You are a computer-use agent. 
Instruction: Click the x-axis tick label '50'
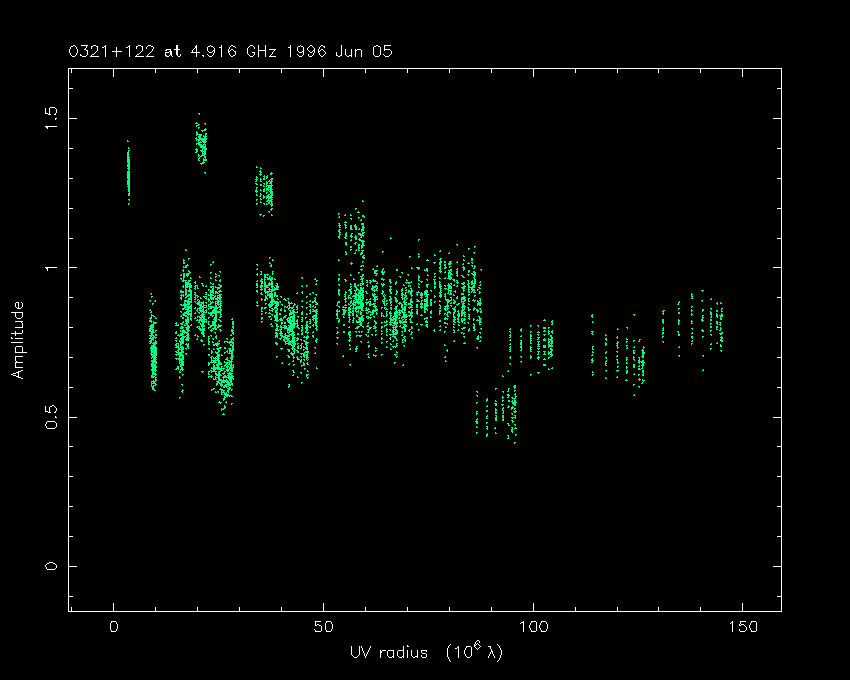(323, 627)
